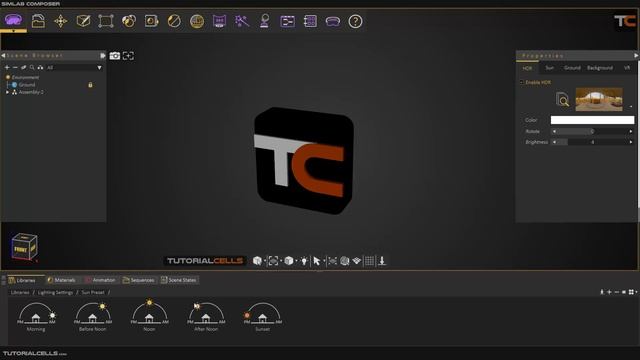This screenshot has width=640, height=360.
Task: Click the snap-to-ground down arrow icon
Action: coord(382,261)
